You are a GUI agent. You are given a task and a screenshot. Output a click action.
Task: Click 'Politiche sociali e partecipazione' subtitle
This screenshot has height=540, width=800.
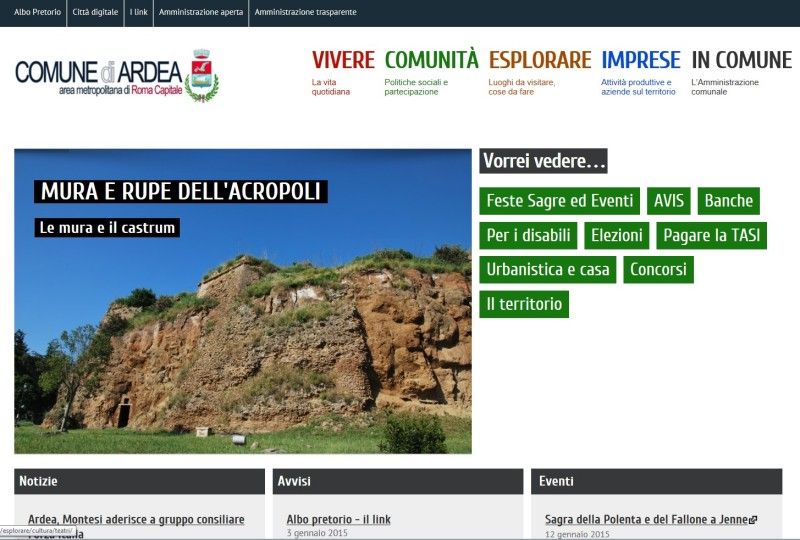point(416,87)
